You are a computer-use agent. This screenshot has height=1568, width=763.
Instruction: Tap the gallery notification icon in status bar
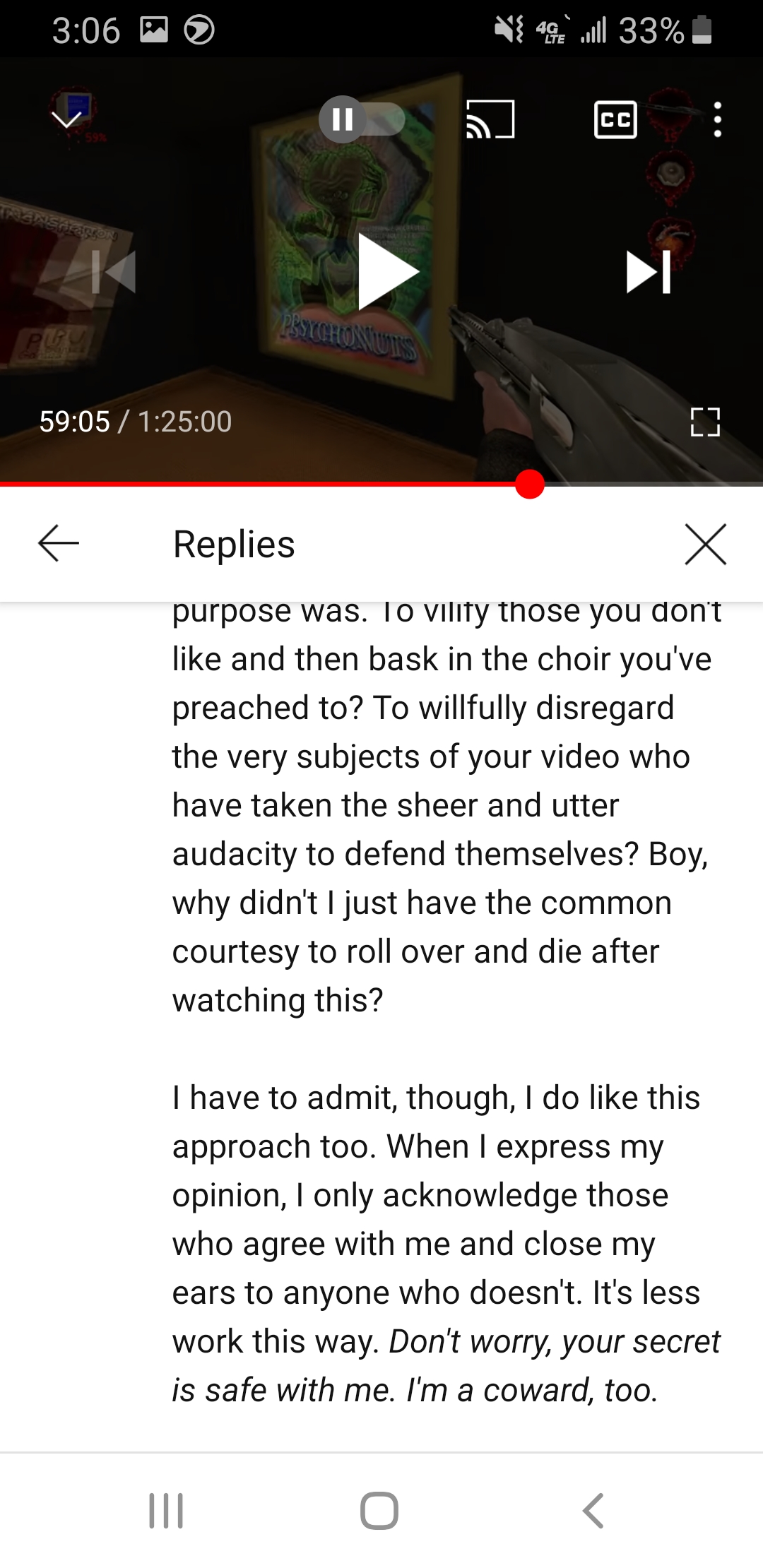click(x=153, y=30)
